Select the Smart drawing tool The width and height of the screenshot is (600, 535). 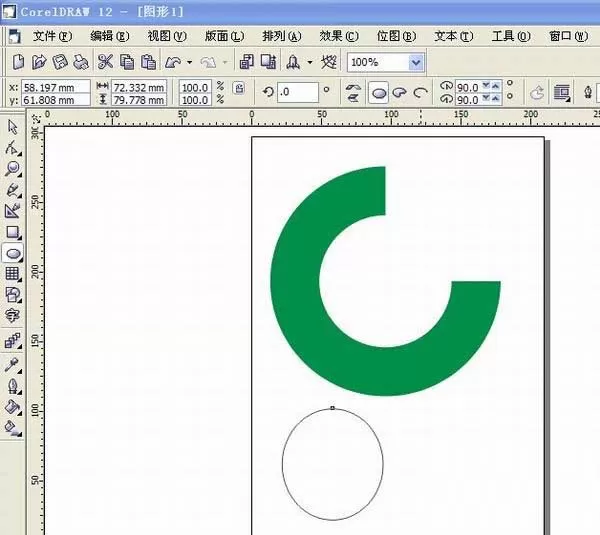click(x=12, y=210)
